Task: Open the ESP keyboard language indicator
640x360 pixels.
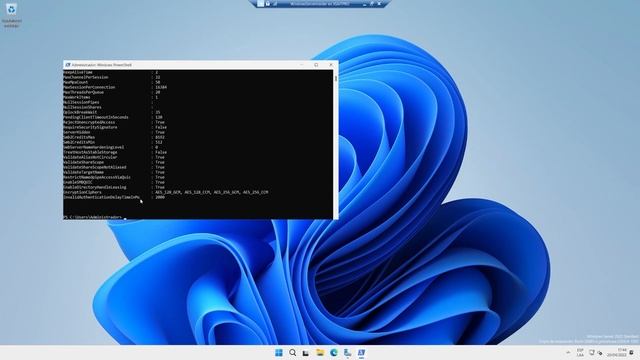Action: pyautogui.click(x=580, y=353)
